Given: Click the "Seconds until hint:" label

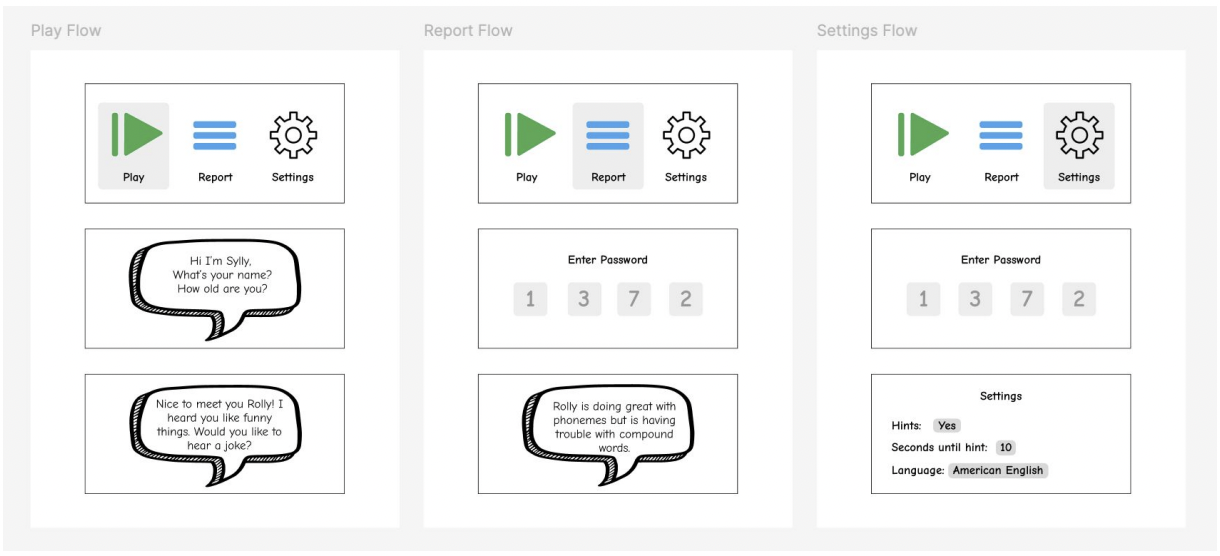Looking at the screenshot, I should (940, 447).
